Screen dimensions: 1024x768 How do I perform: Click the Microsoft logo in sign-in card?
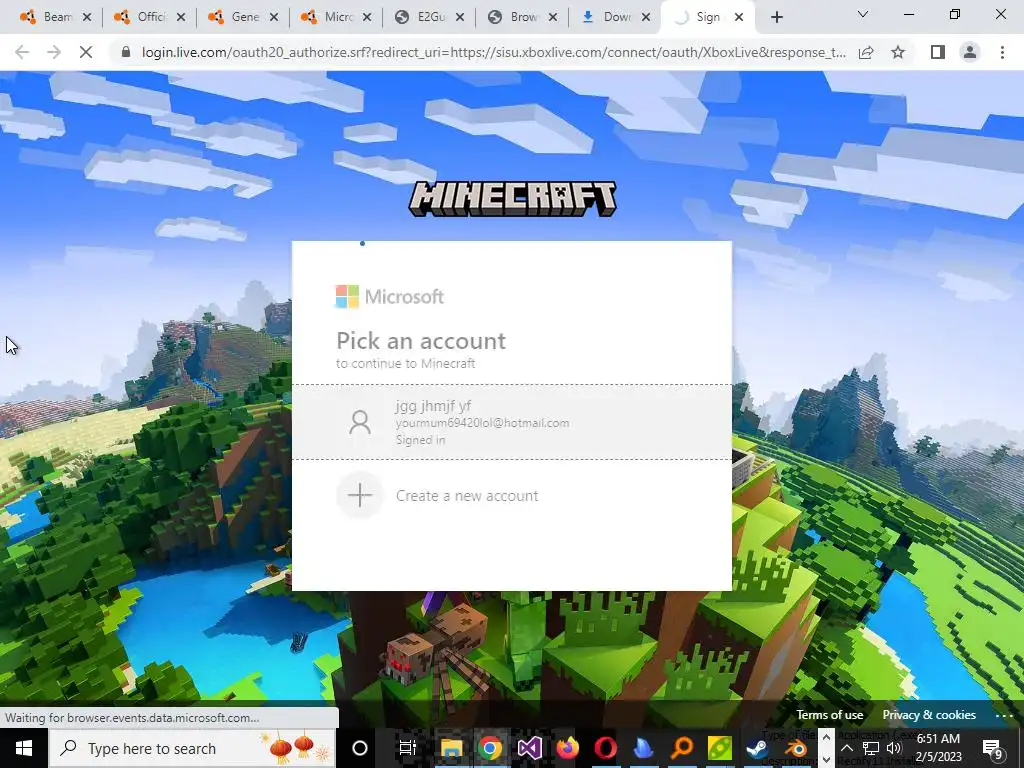click(390, 296)
